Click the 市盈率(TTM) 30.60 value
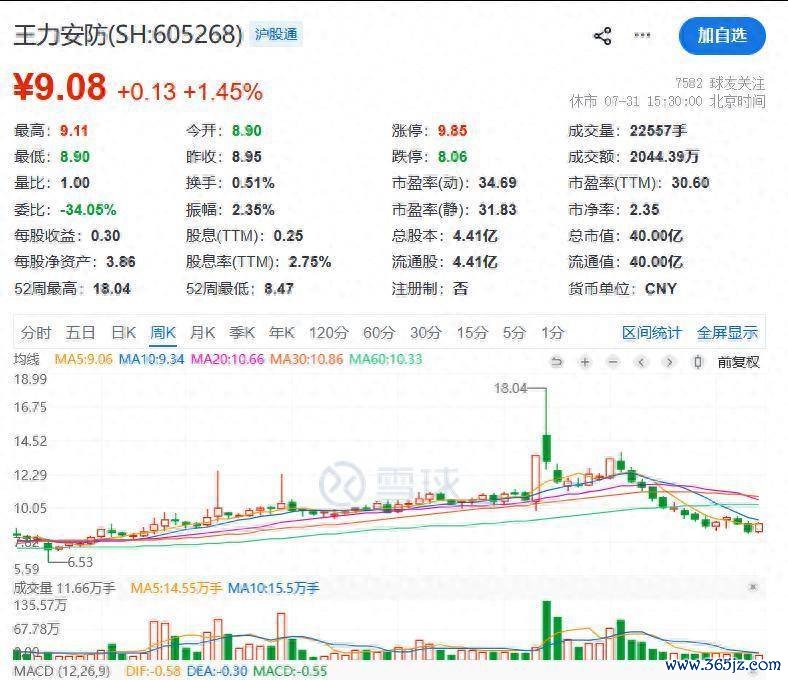The width and height of the screenshot is (788, 680). pos(691,183)
